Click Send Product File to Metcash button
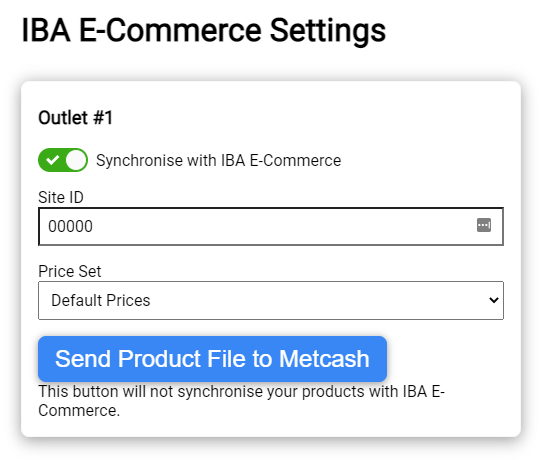This screenshot has height=460, width=542. pos(212,359)
